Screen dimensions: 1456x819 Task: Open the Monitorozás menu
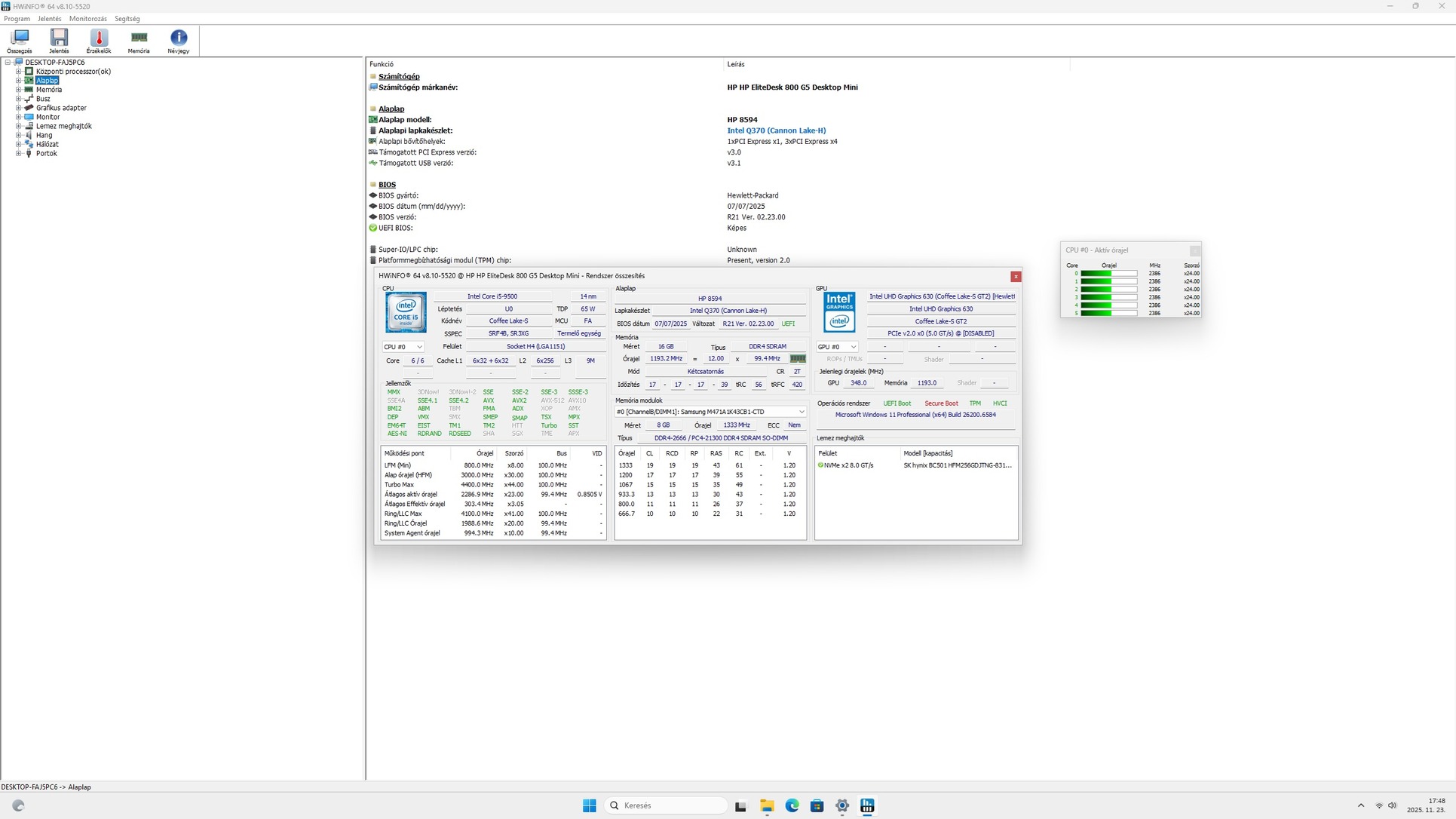[87, 19]
